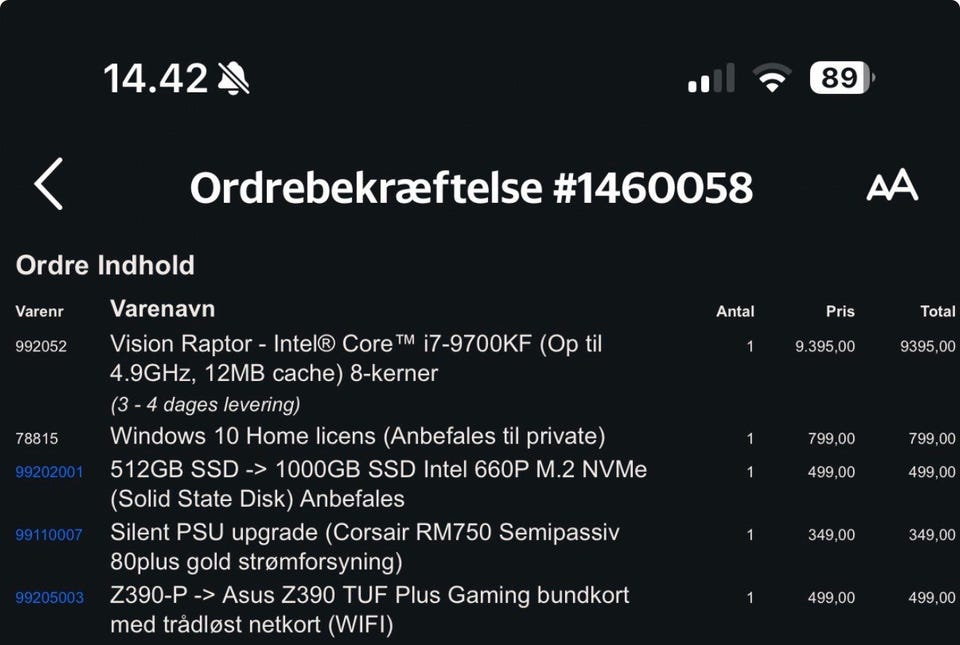The width and height of the screenshot is (960, 645).
Task: Open item number link 99202001
Action: click(x=49, y=472)
